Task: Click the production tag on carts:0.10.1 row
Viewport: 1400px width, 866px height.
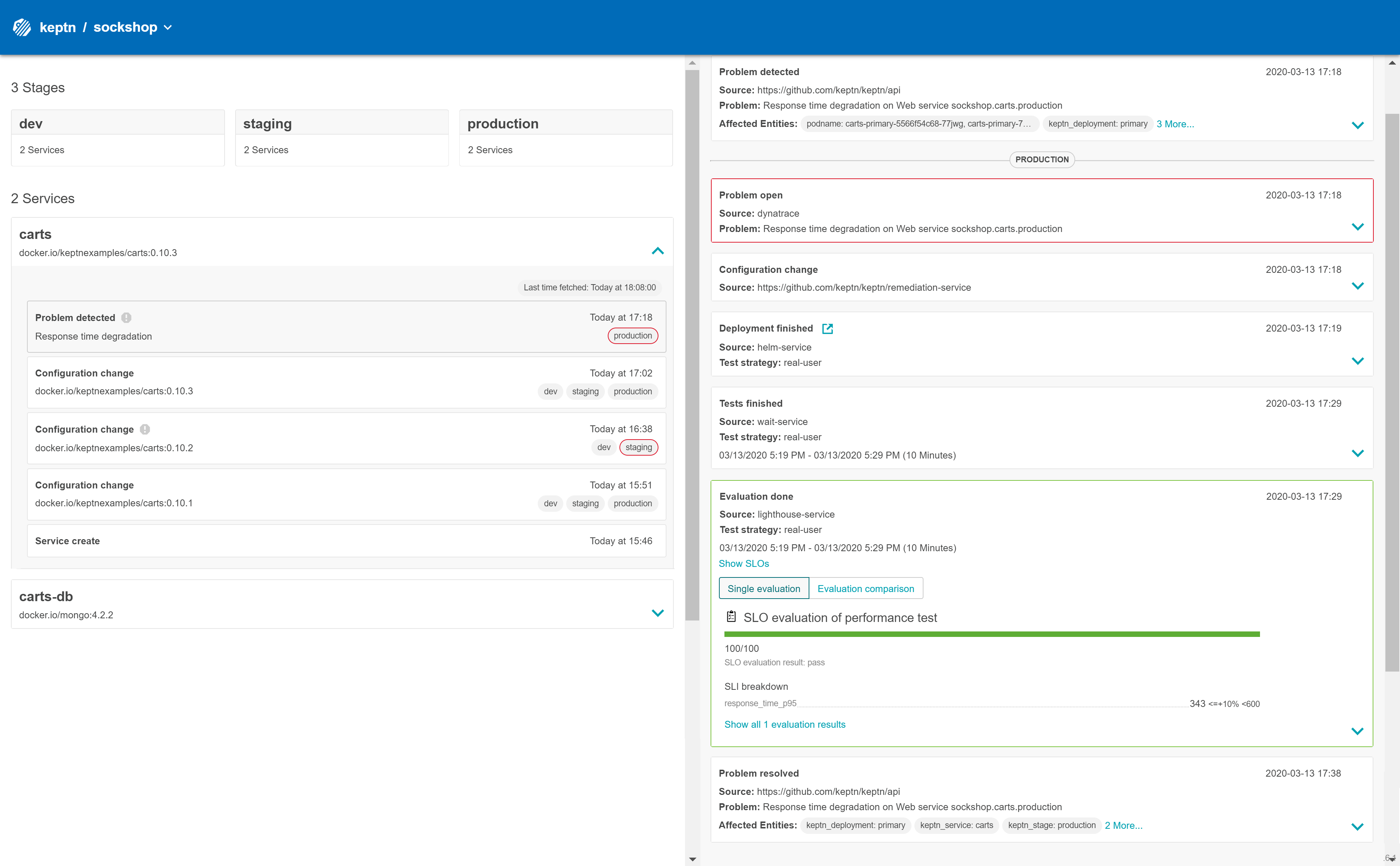Action: point(633,503)
